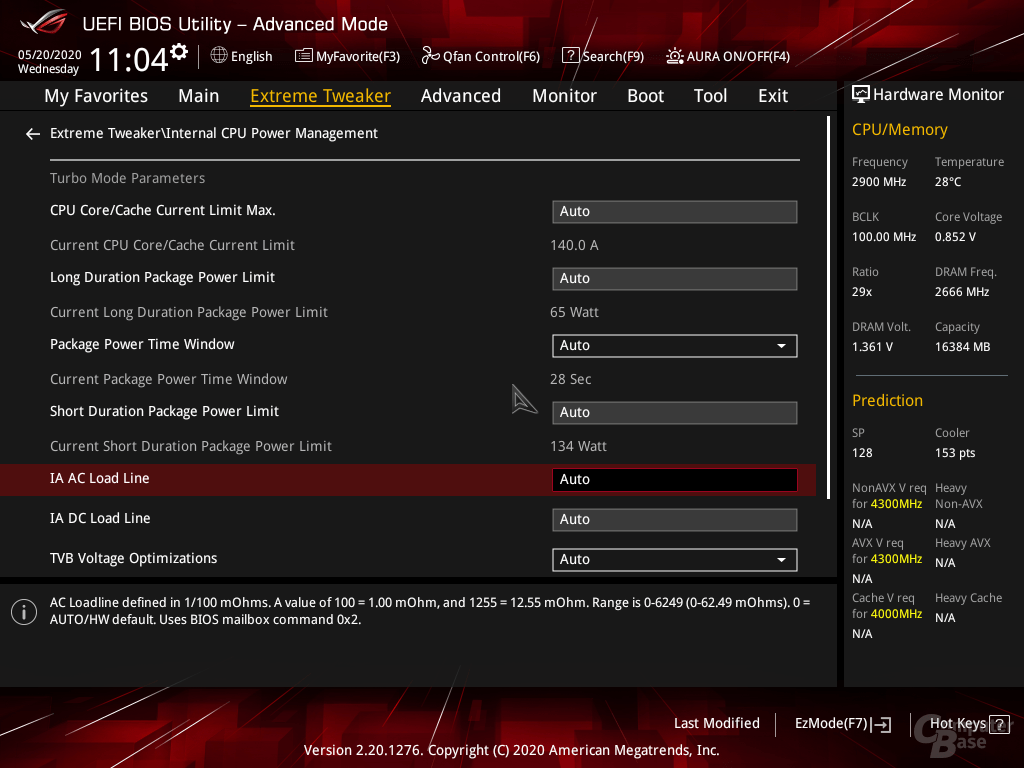Open the clock settings gear icon
This screenshot has height=768, width=1024.
pos(178,52)
